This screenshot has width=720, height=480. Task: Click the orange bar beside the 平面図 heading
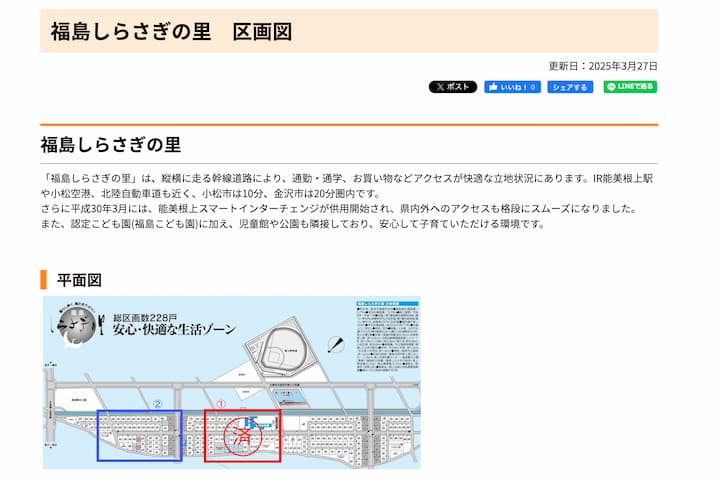(x=44, y=279)
